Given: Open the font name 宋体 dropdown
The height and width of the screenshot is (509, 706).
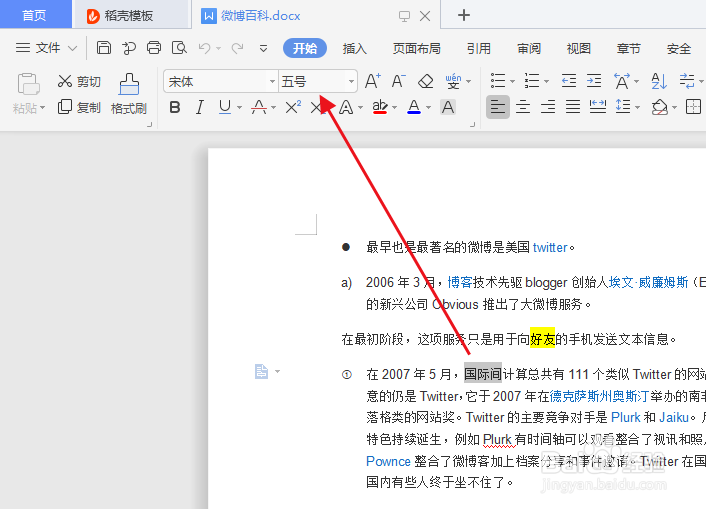Looking at the screenshot, I should (272, 82).
